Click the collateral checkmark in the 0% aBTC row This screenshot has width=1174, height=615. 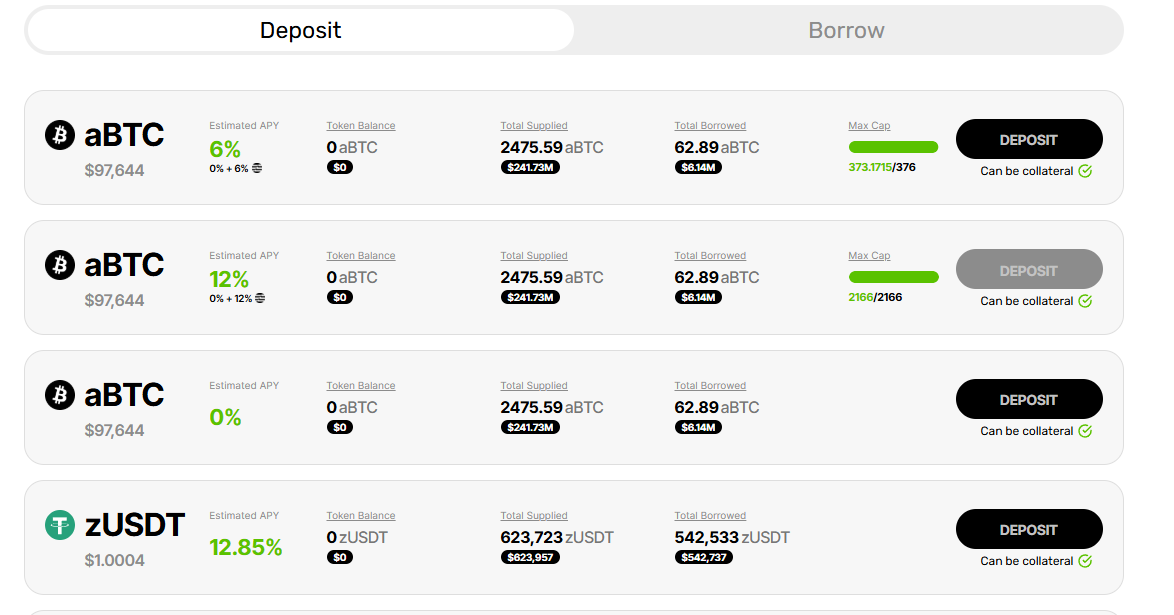point(1085,431)
